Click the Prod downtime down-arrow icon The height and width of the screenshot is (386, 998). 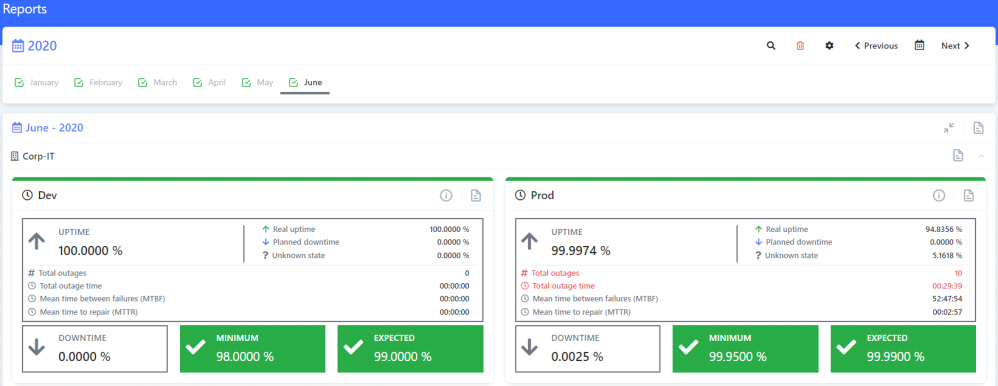530,347
